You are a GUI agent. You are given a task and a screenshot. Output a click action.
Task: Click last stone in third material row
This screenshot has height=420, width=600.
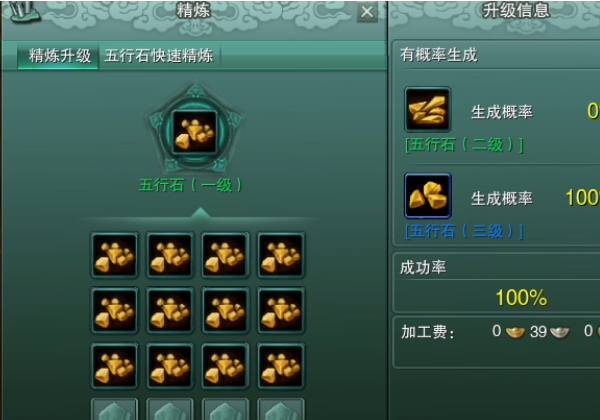coord(281,366)
